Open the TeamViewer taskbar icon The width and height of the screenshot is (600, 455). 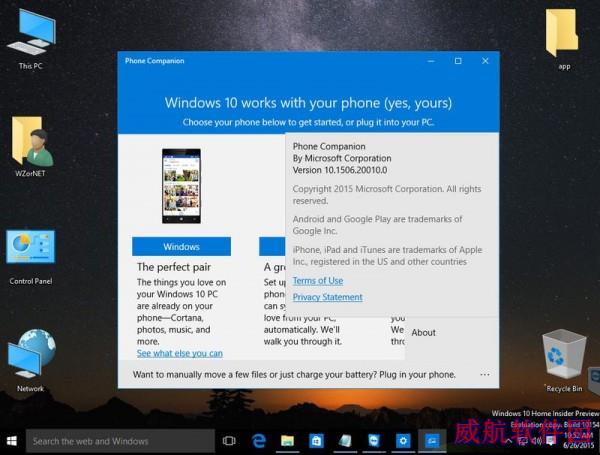[374, 441]
